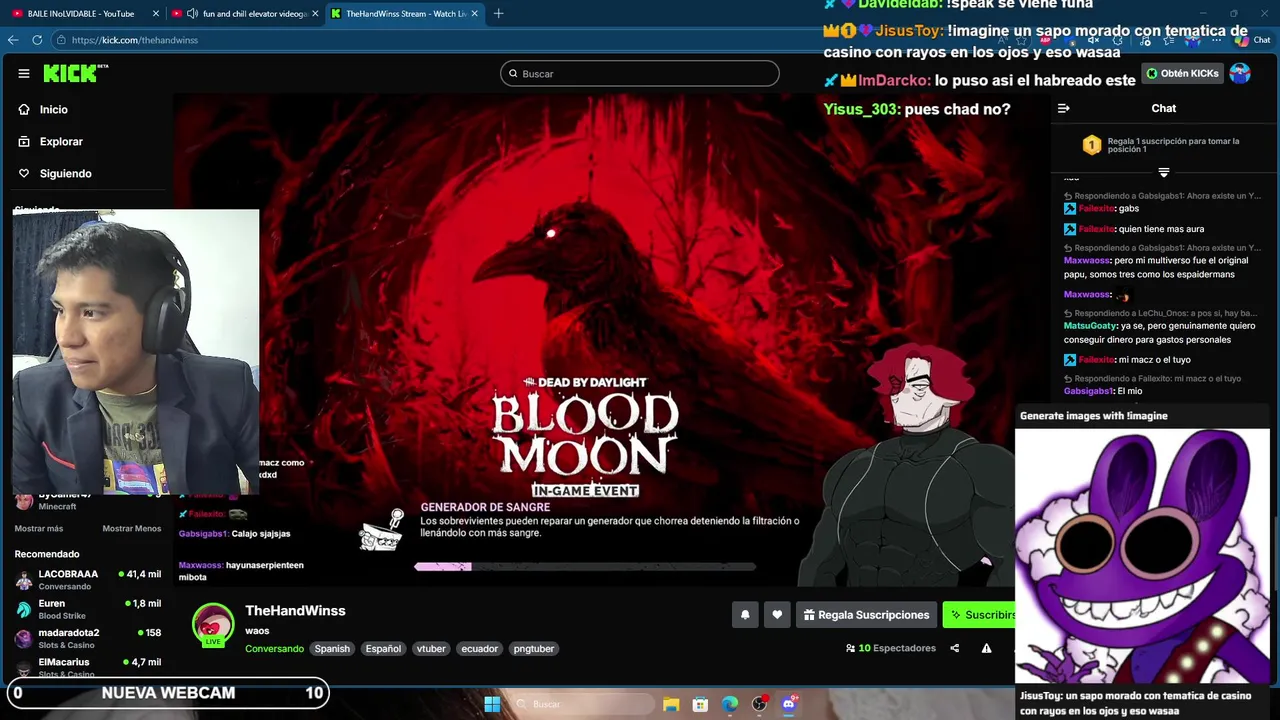Reload the page with refresh icon
1280x720 pixels.
[x=37, y=40]
